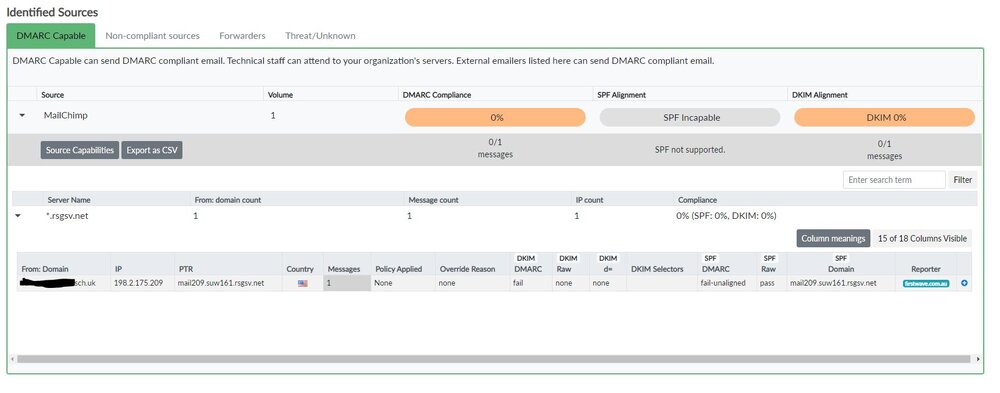Click the fail-unaligned SPF DMARC cell
Image resolution: width=1000 pixels, height=393 pixels.
[723, 283]
